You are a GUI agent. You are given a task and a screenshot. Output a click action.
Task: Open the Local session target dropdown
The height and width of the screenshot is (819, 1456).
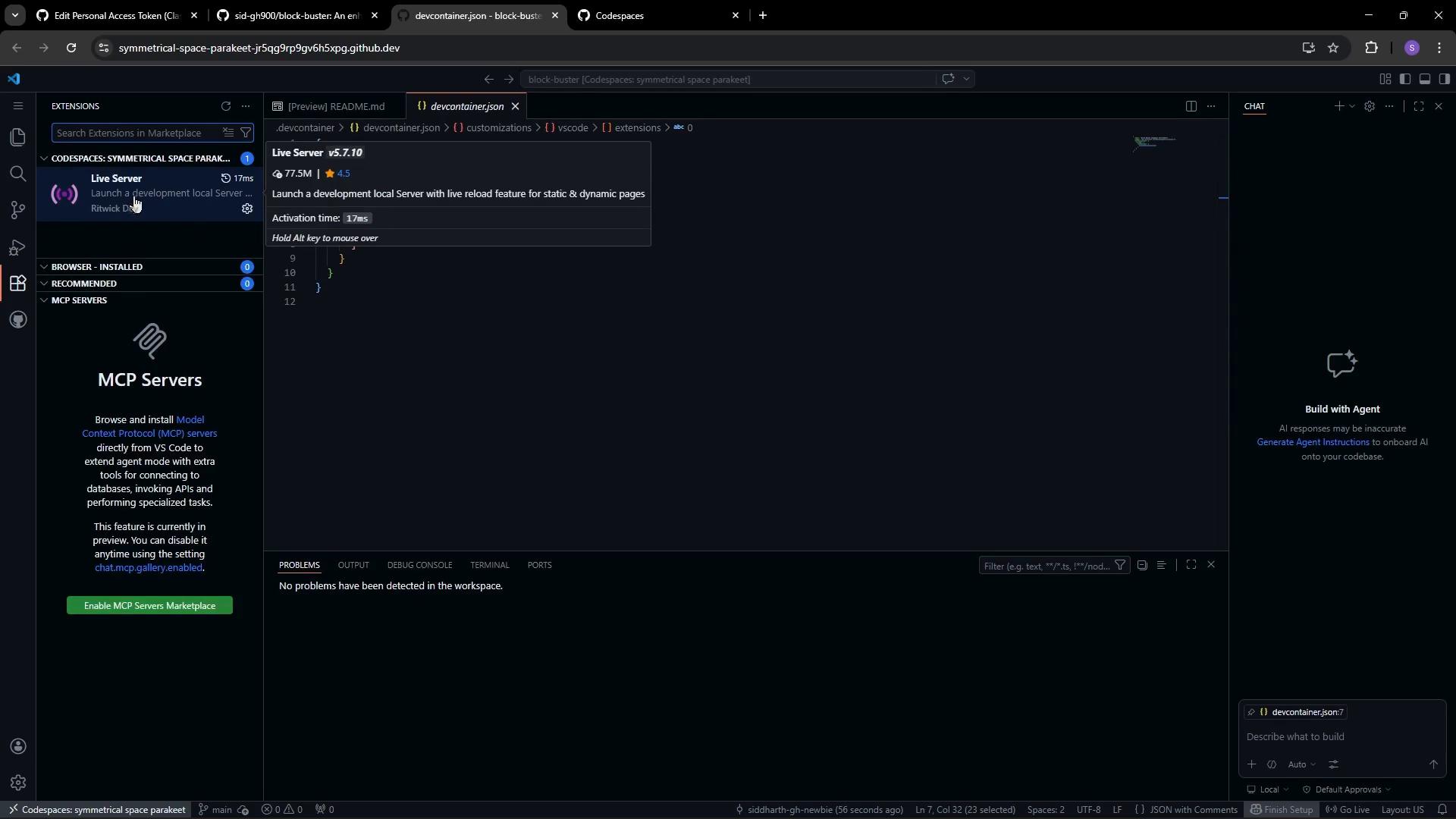tap(1268, 789)
